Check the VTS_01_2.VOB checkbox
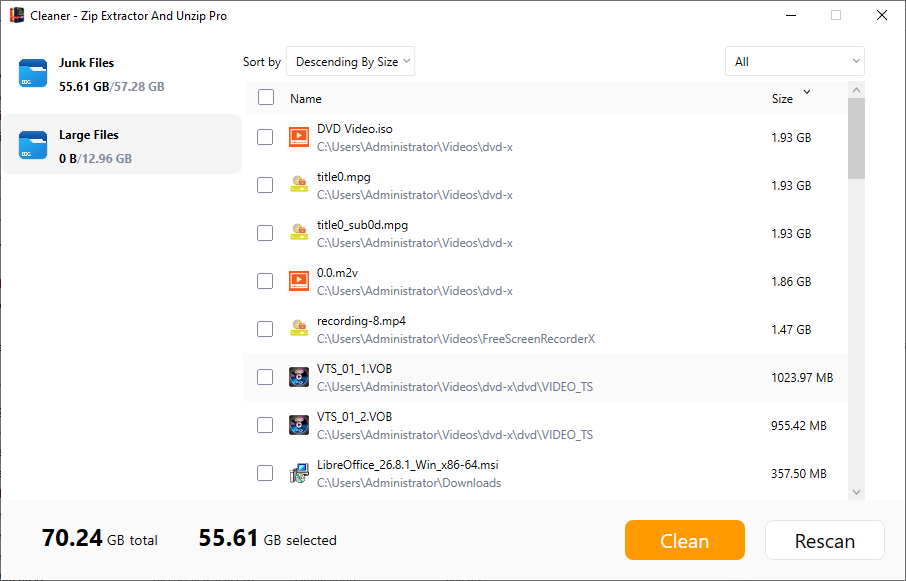Image resolution: width=906 pixels, height=581 pixels. pos(265,425)
